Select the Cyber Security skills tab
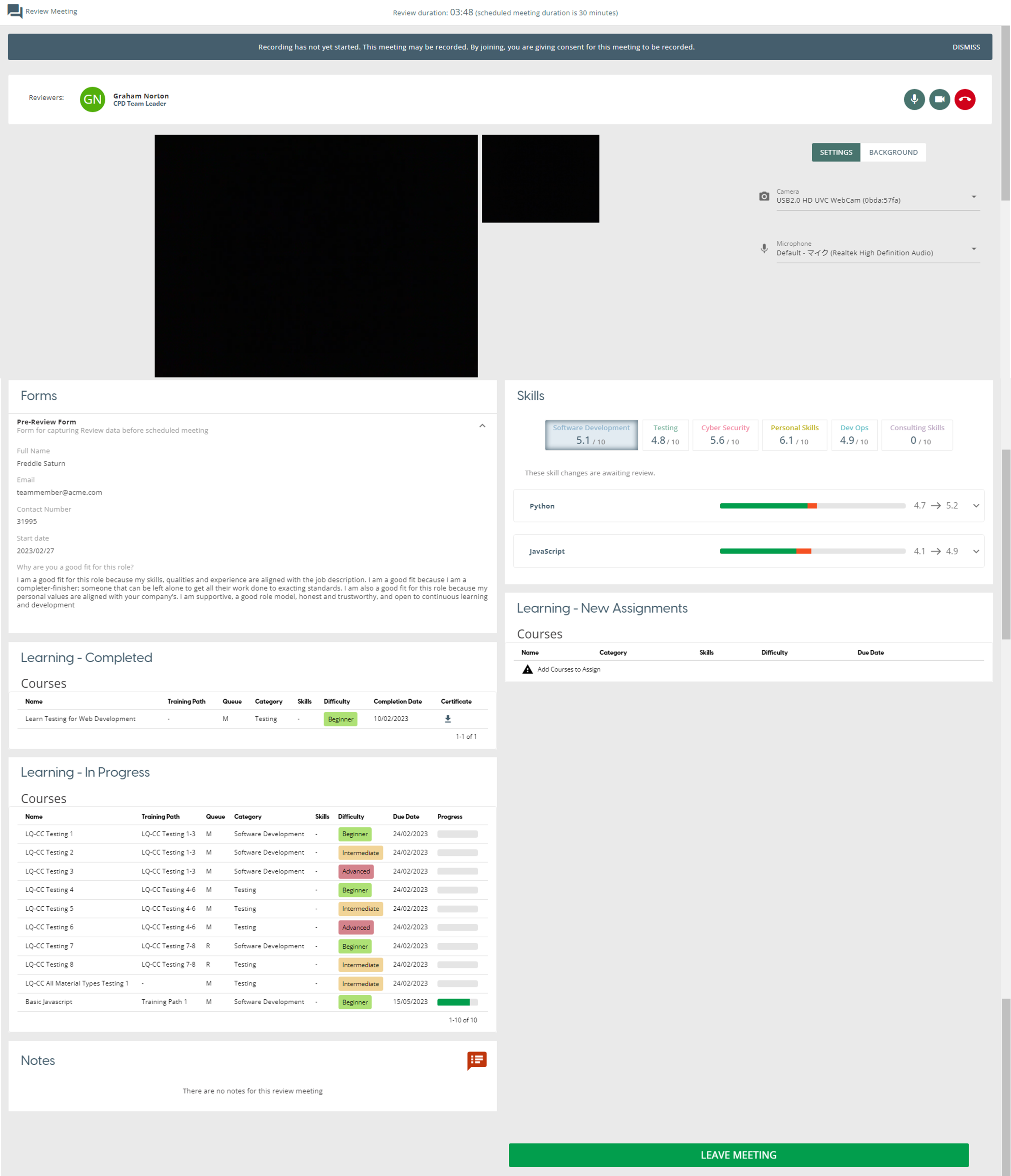The height and width of the screenshot is (1176, 1011). 725,435
